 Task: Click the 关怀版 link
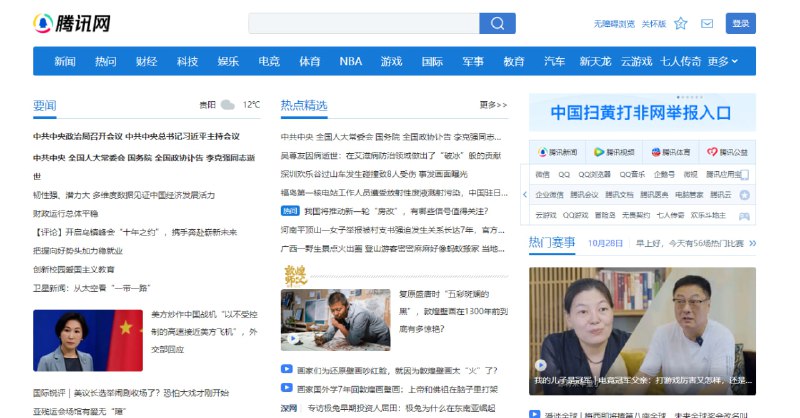pyautogui.click(x=654, y=24)
